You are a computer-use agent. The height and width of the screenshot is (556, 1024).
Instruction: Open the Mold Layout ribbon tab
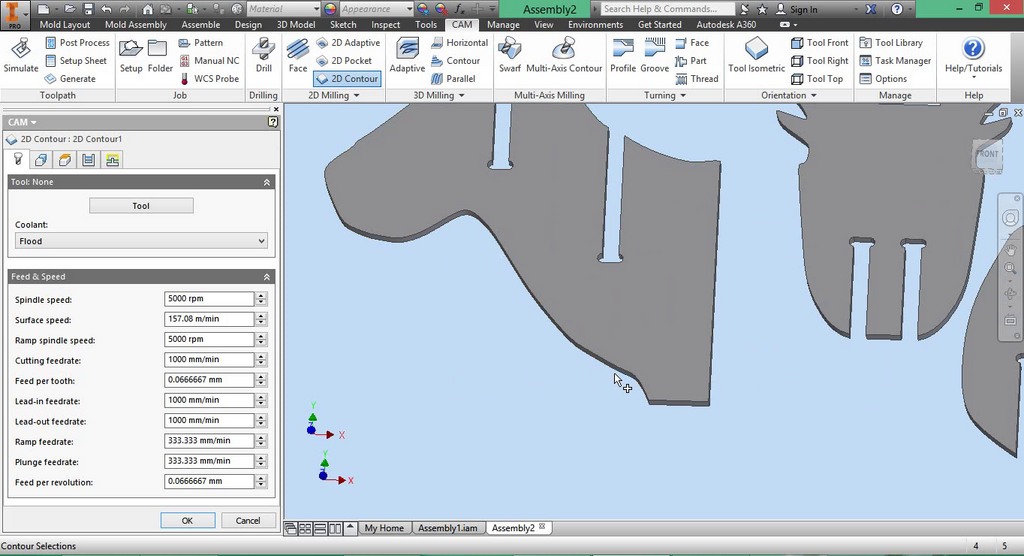tap(65, 24)
